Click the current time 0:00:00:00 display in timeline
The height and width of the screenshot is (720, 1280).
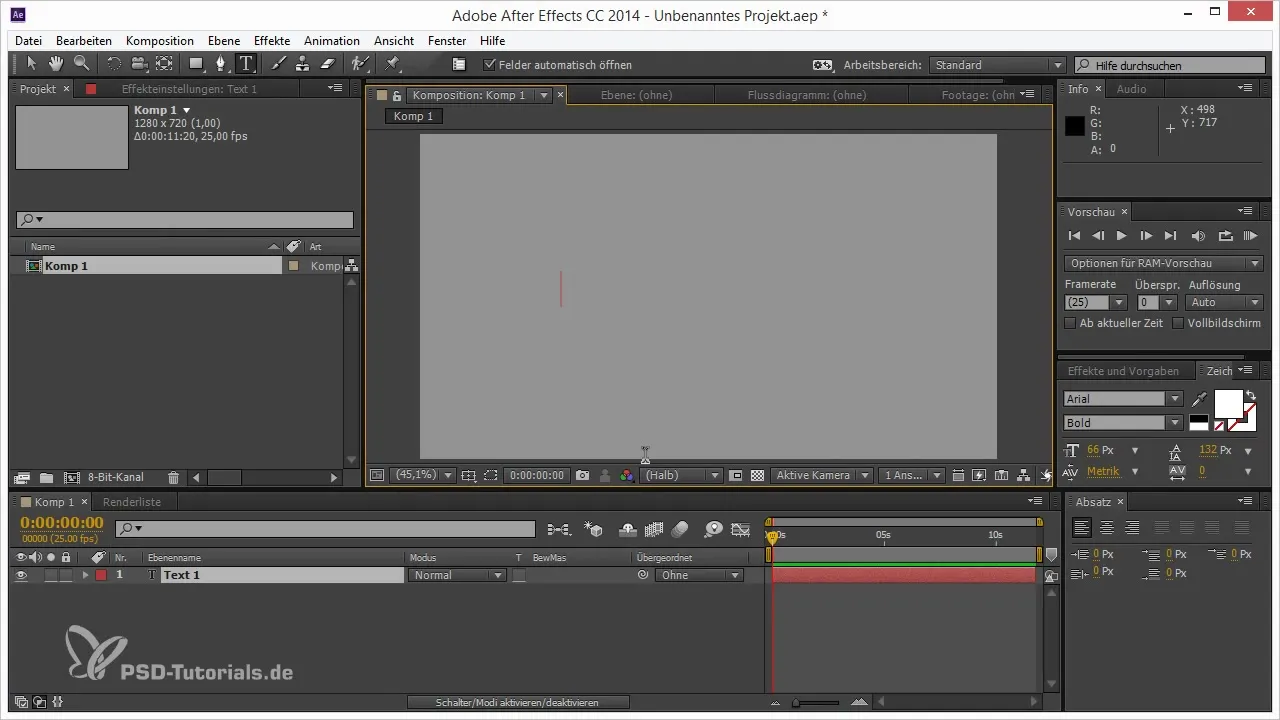click(62, 523)
